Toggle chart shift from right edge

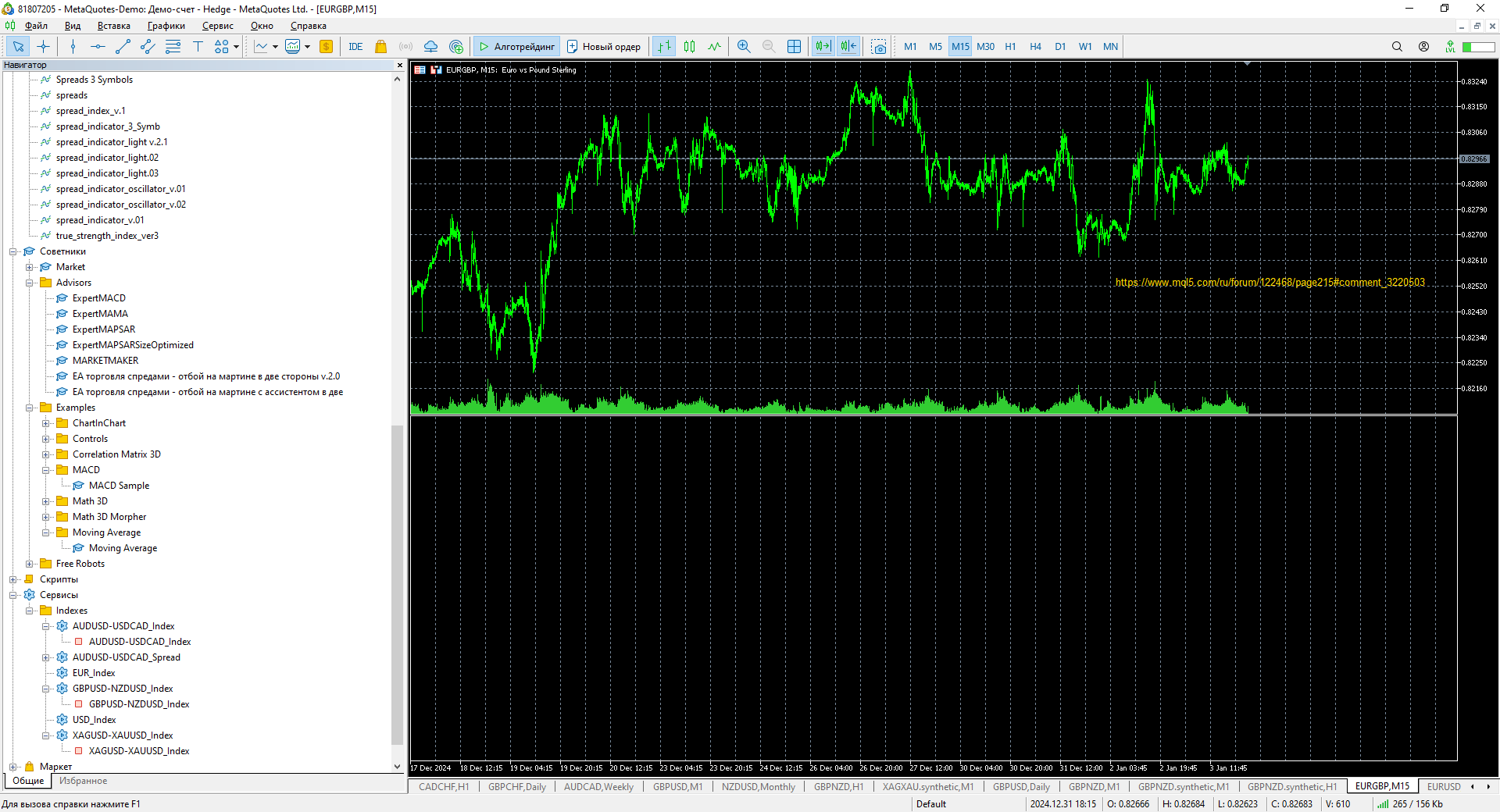click(848, 47)
